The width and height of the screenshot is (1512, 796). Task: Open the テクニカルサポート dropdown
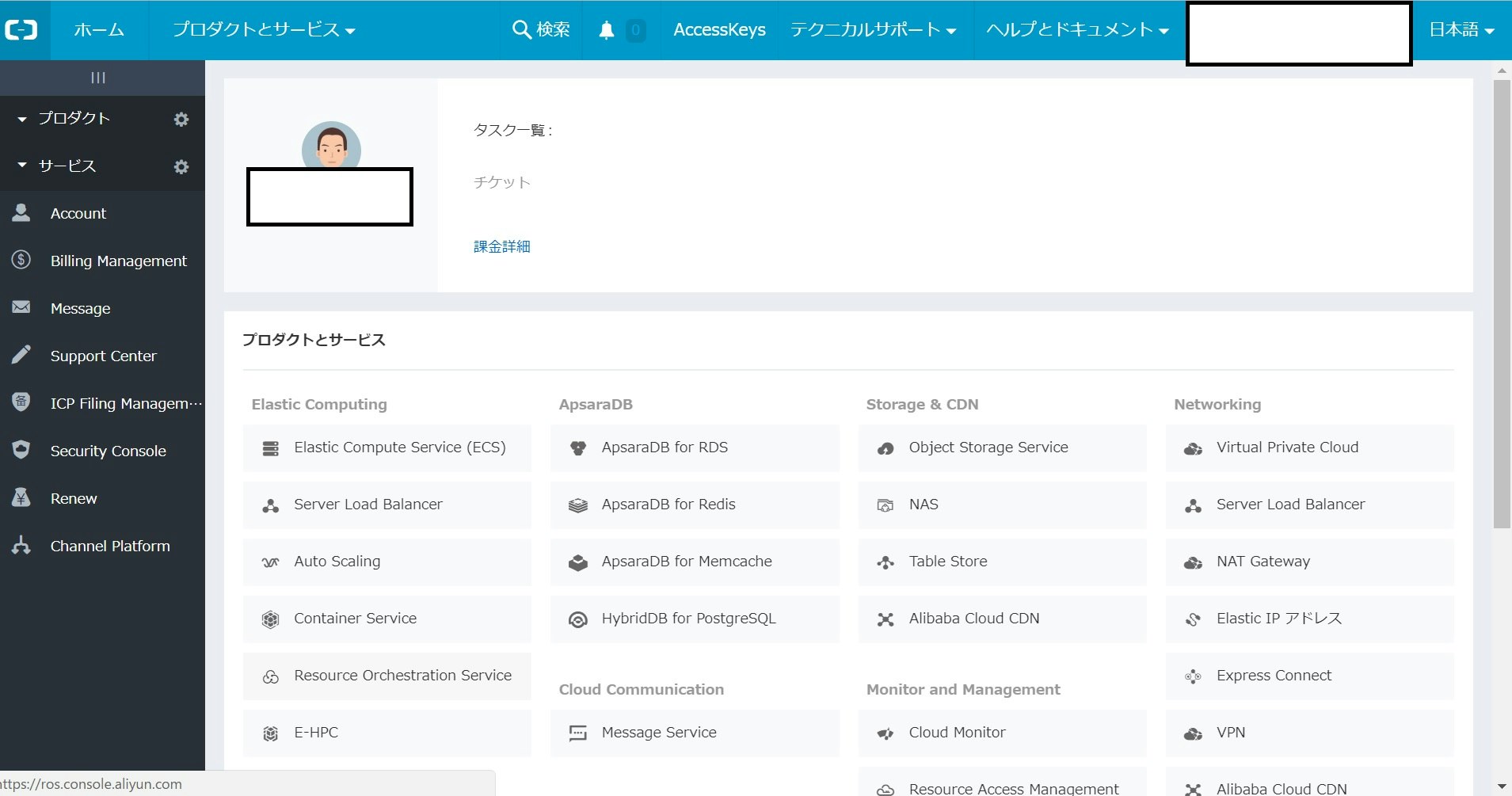click(874, 30)
